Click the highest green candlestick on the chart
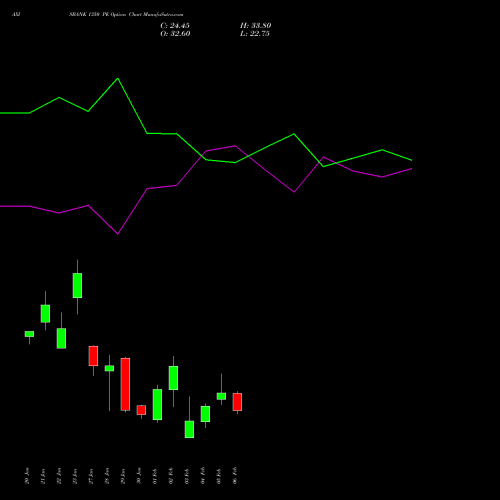The height and width of the screenshot is (500, 500). tap(77, 285)
